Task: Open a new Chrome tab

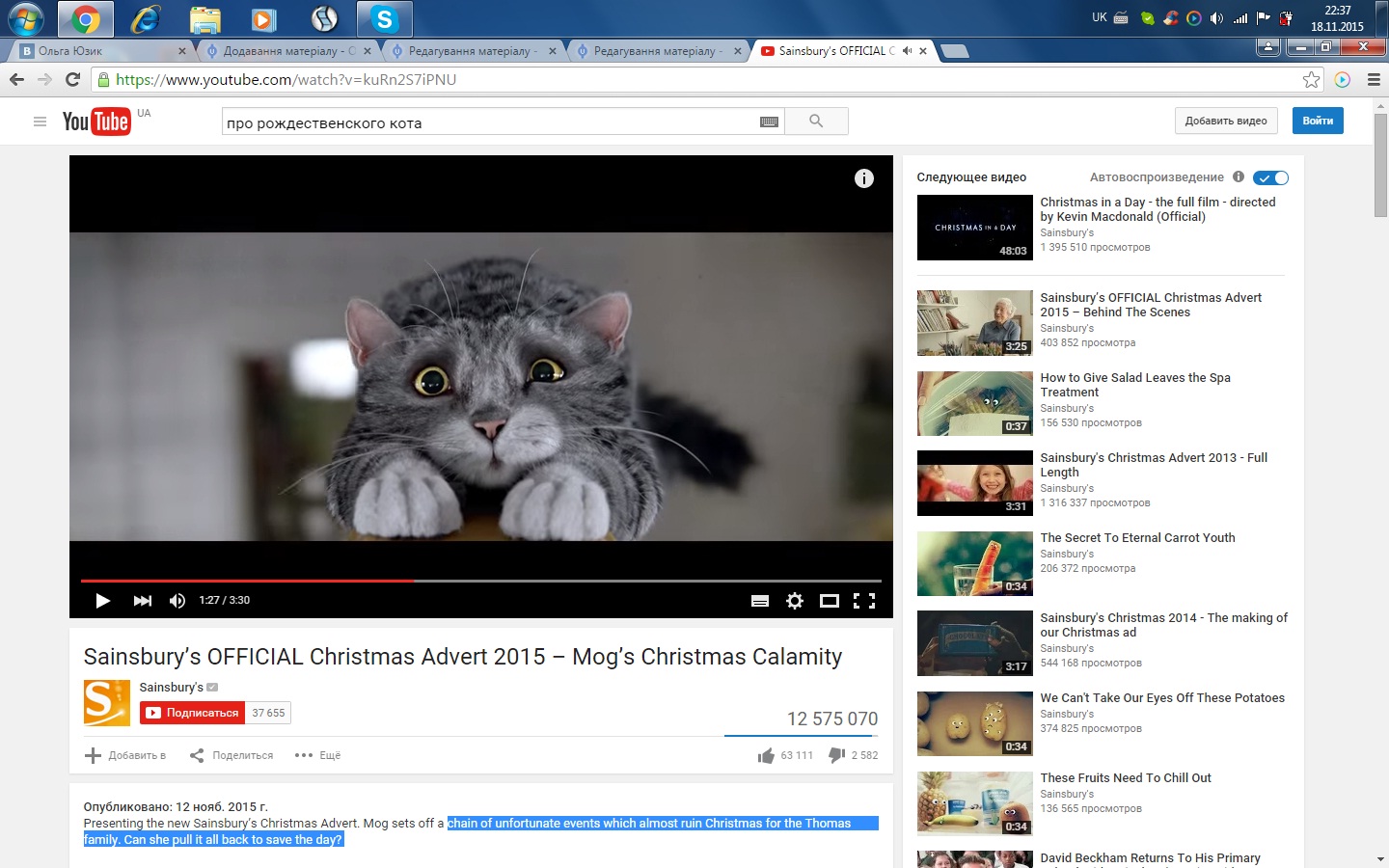Action: (x=954, y=51)
